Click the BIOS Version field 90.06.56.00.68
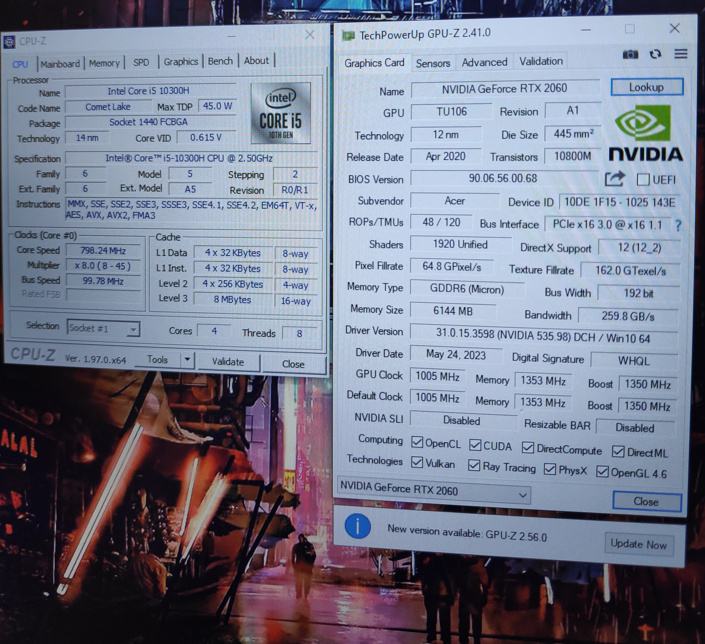The height and width of the screenshot is (644, 705). click(x=503, y=178)
